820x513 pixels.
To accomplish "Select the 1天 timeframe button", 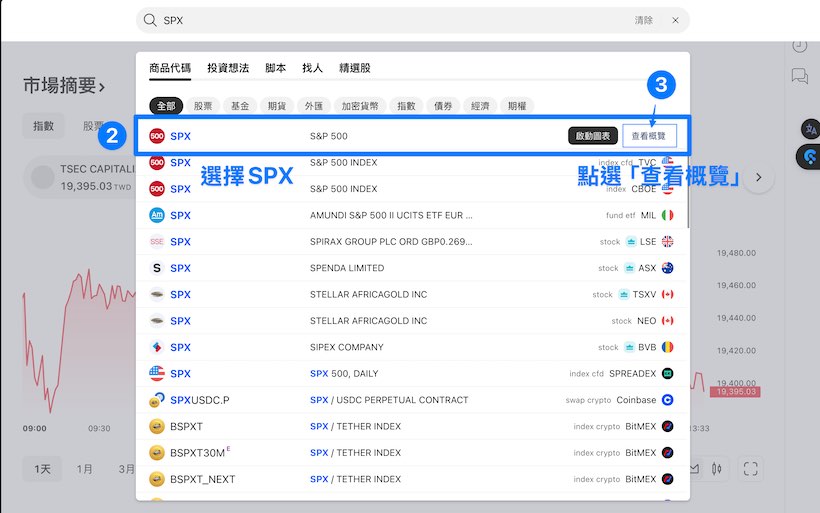I will click(42, 469).
